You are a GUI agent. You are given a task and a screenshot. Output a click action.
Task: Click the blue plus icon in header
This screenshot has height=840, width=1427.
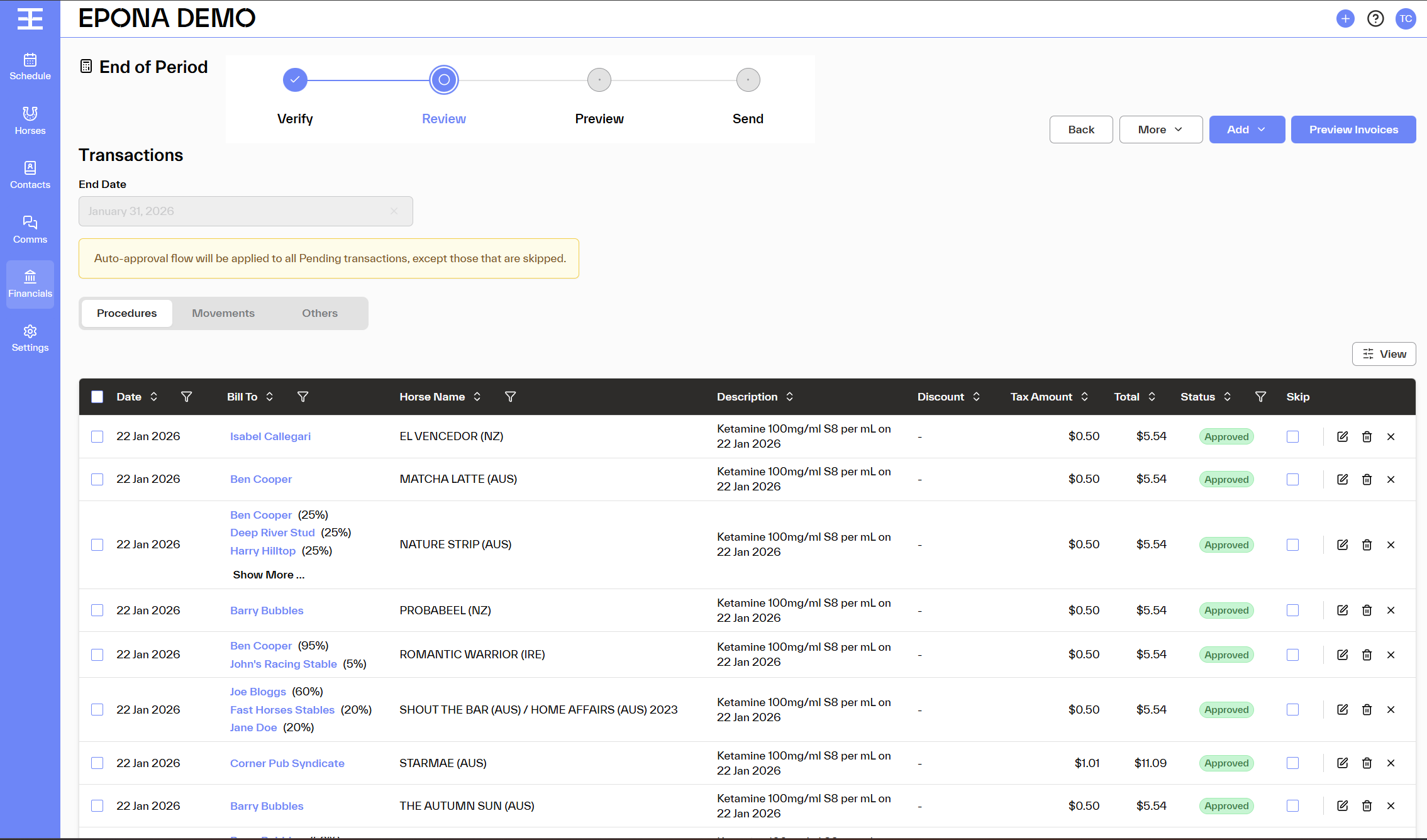pyautogui.click(x=1345, y=19)
